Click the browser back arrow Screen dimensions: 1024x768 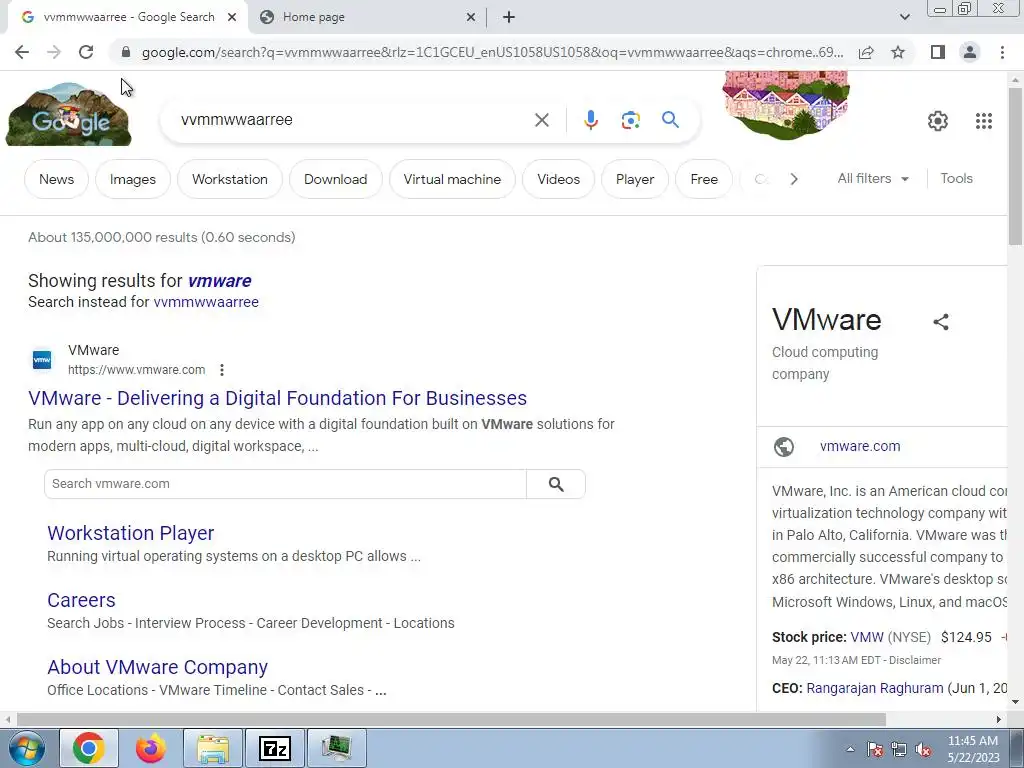[x=22, y=52]
